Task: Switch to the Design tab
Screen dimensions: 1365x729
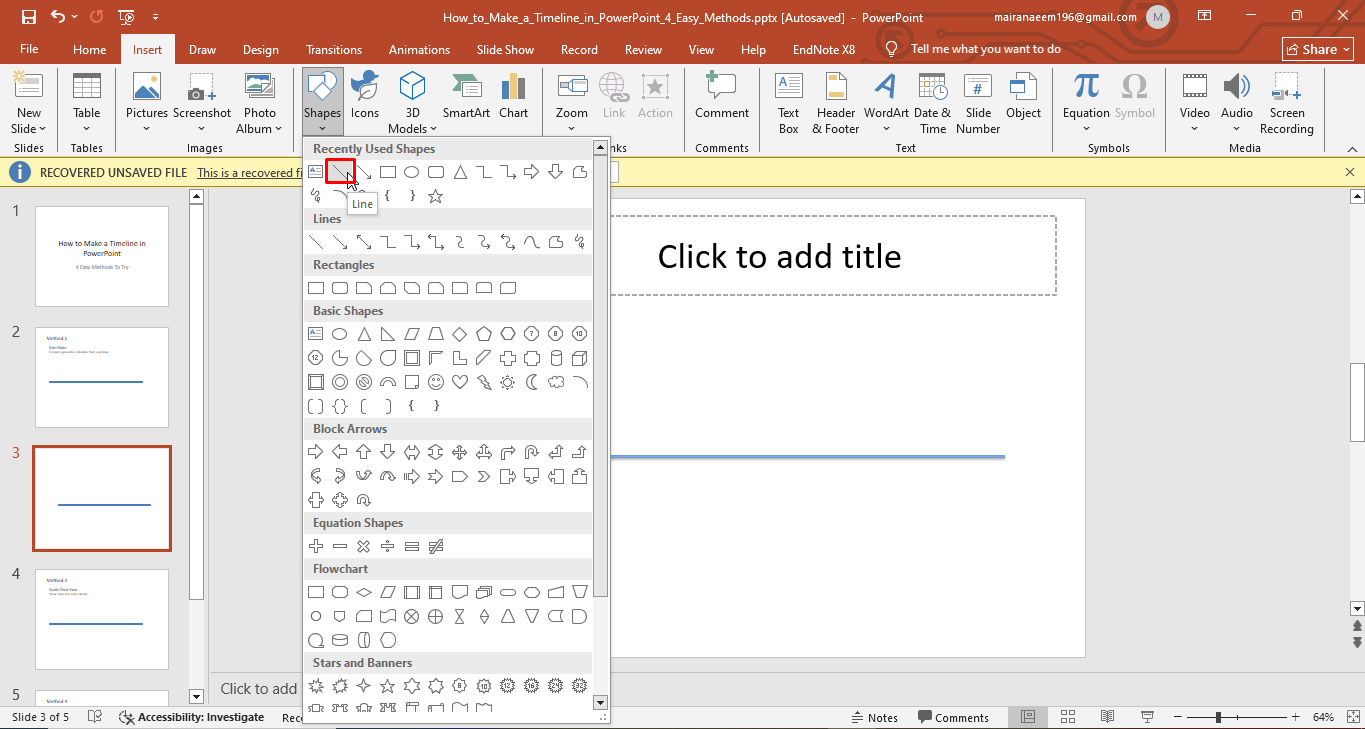Action: [x=261, y=49]
